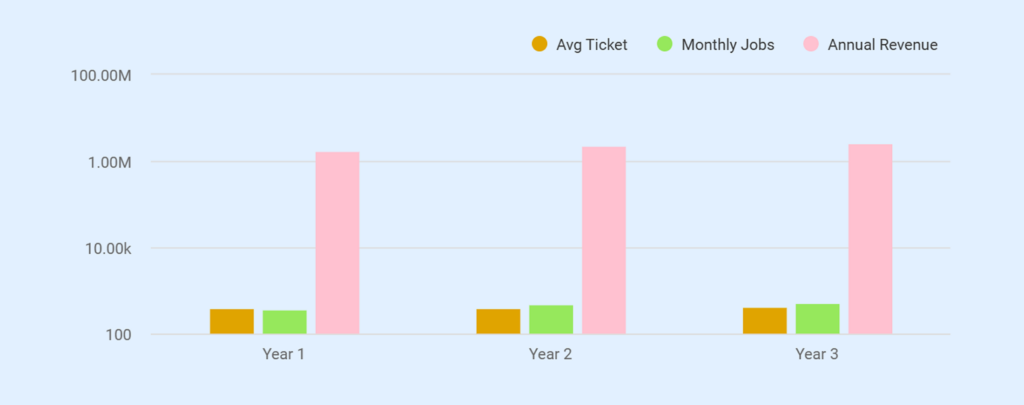Click the 100.00M y-axis label
The height and width of the screenshot is (405, 1024).
pyautogui.click(x=100, y=75)
